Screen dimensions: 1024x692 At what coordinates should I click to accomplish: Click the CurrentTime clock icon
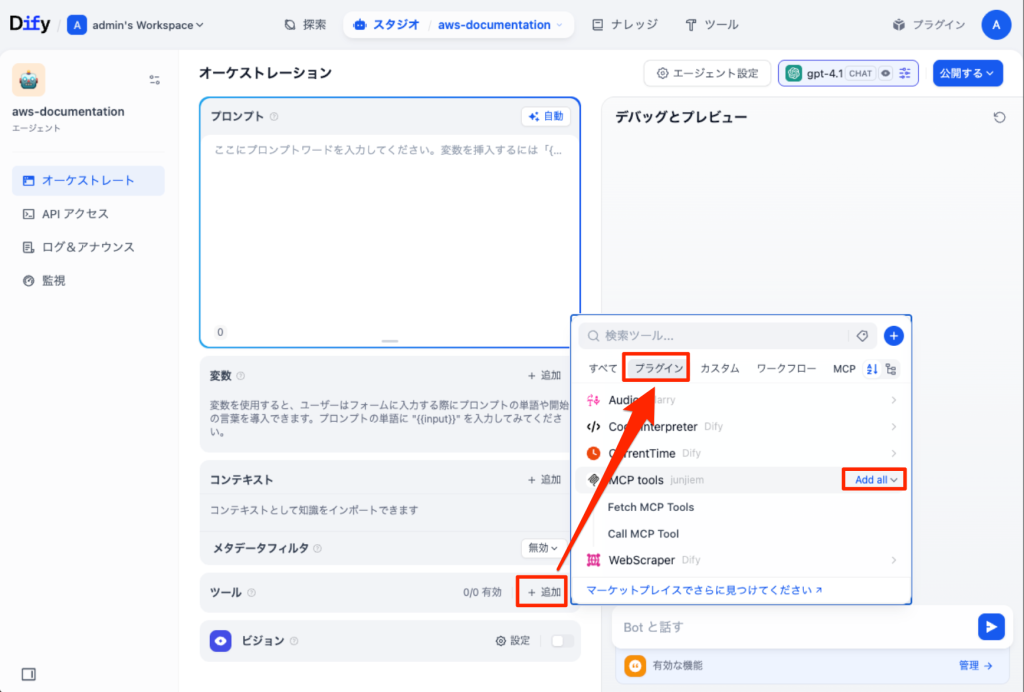(x=593, y=453)
